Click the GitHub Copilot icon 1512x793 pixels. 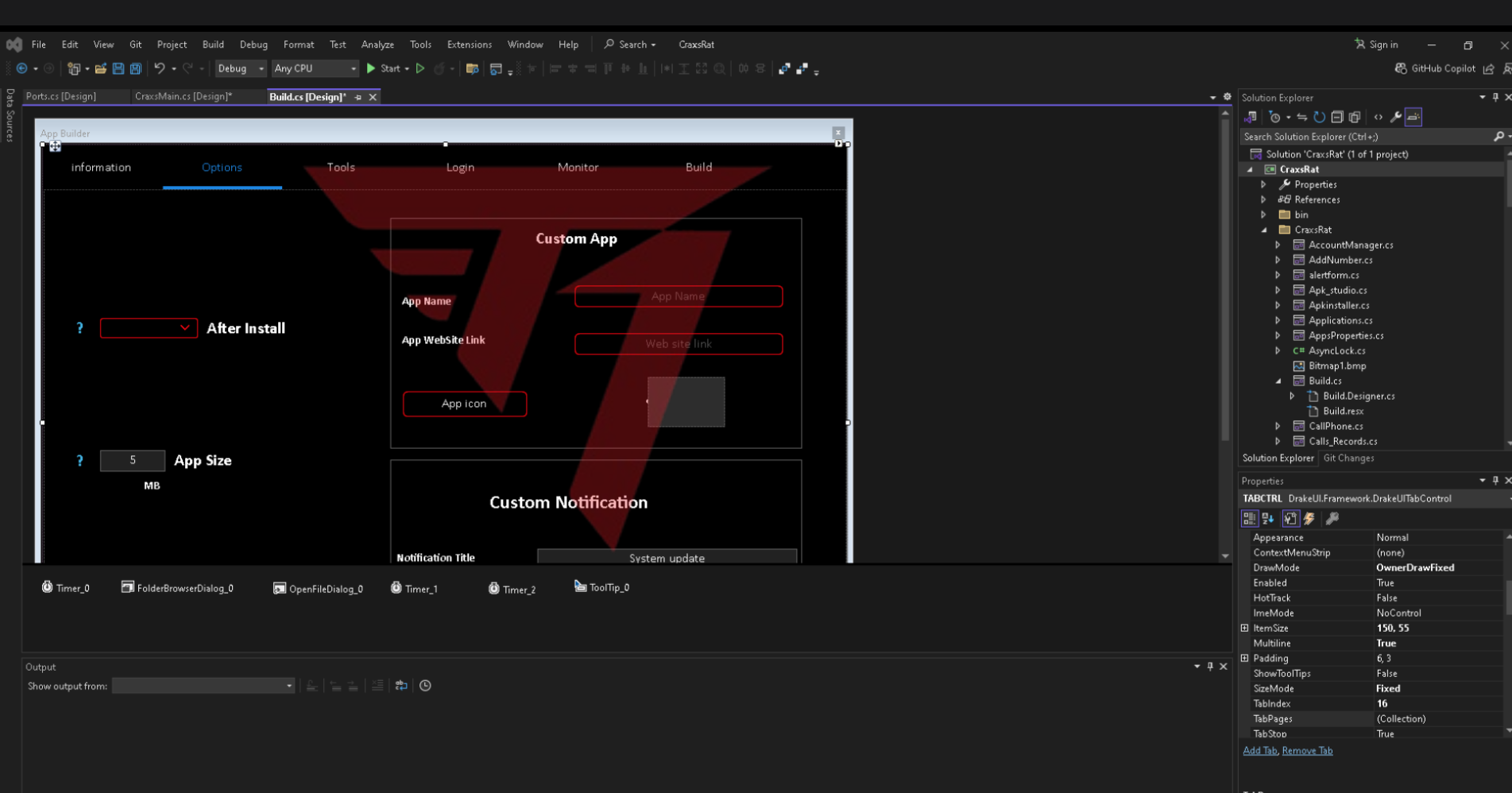[1401, 69]
